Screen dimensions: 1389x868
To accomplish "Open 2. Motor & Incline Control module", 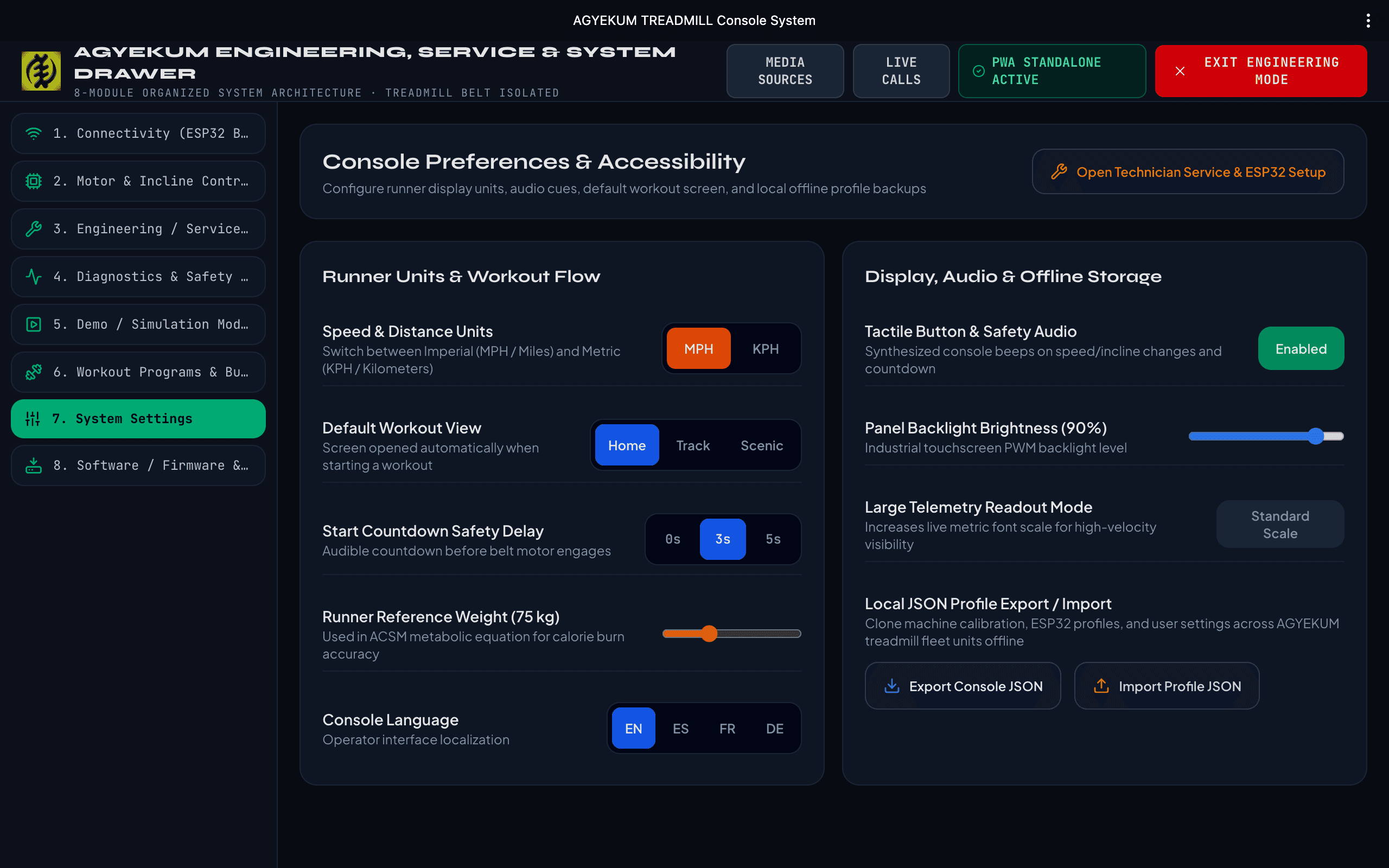I will [138, 181].
